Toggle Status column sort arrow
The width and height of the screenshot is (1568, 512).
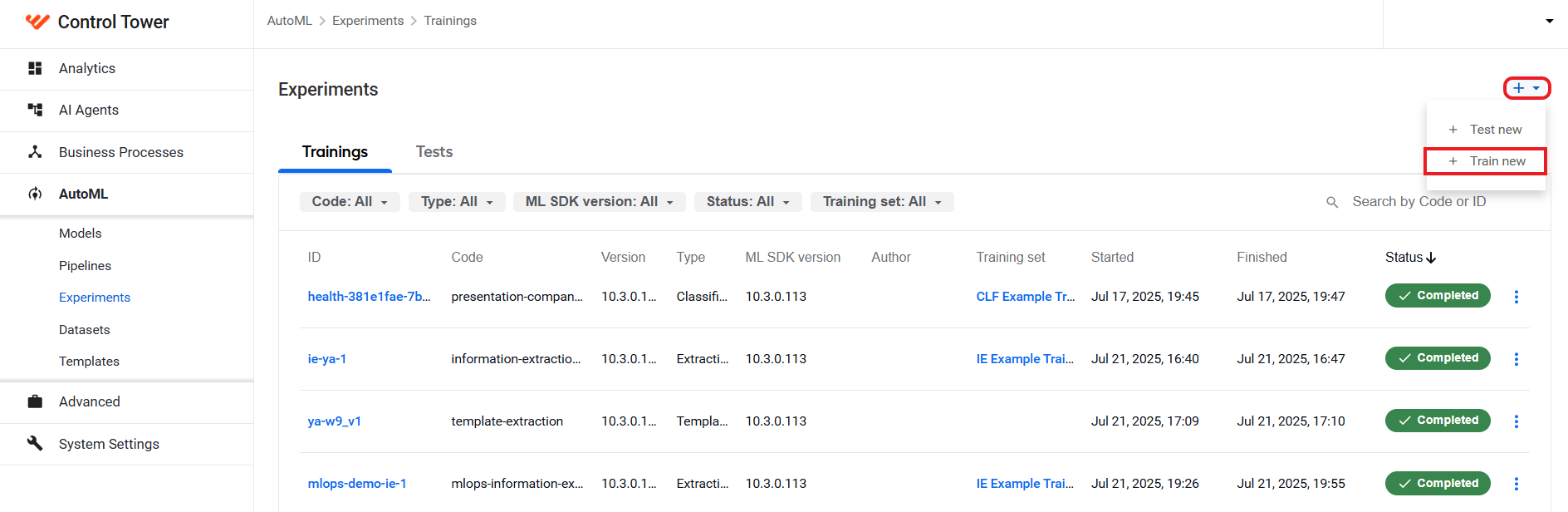coord(1431,258)
